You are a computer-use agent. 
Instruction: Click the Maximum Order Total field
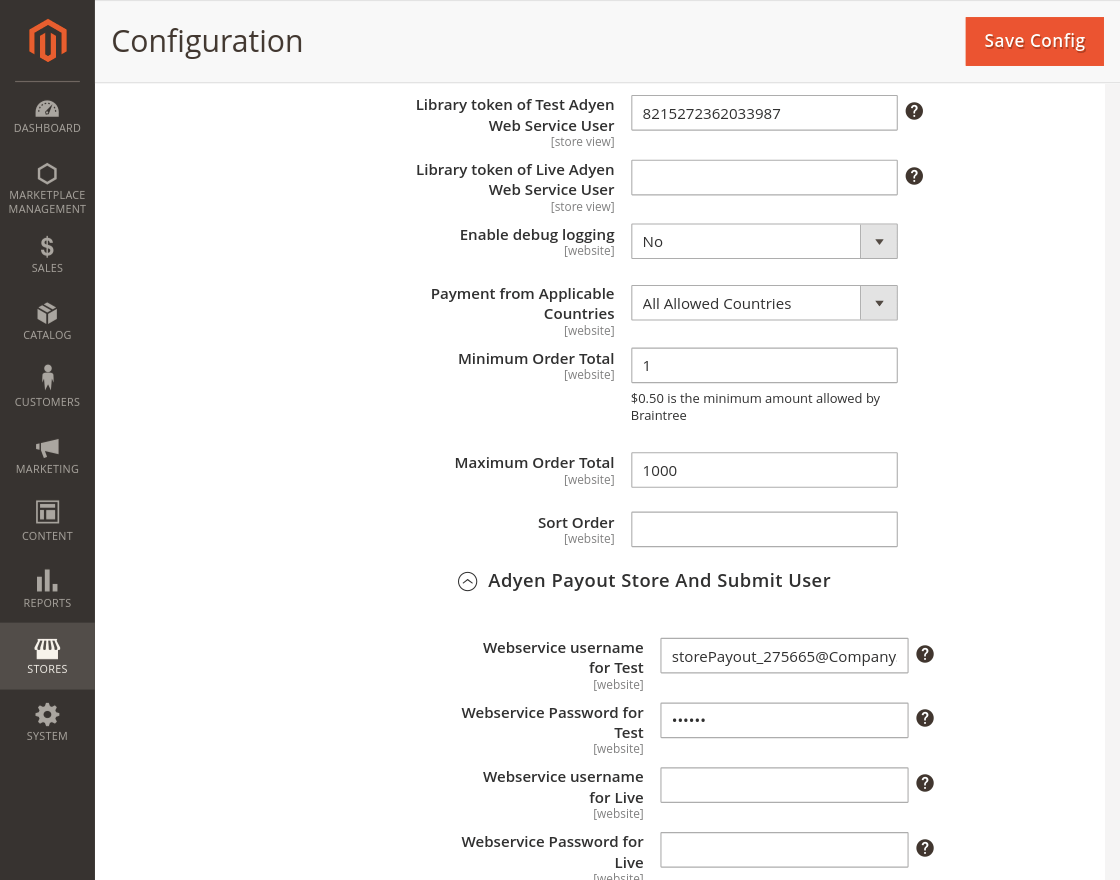click(x=764, y=470)
